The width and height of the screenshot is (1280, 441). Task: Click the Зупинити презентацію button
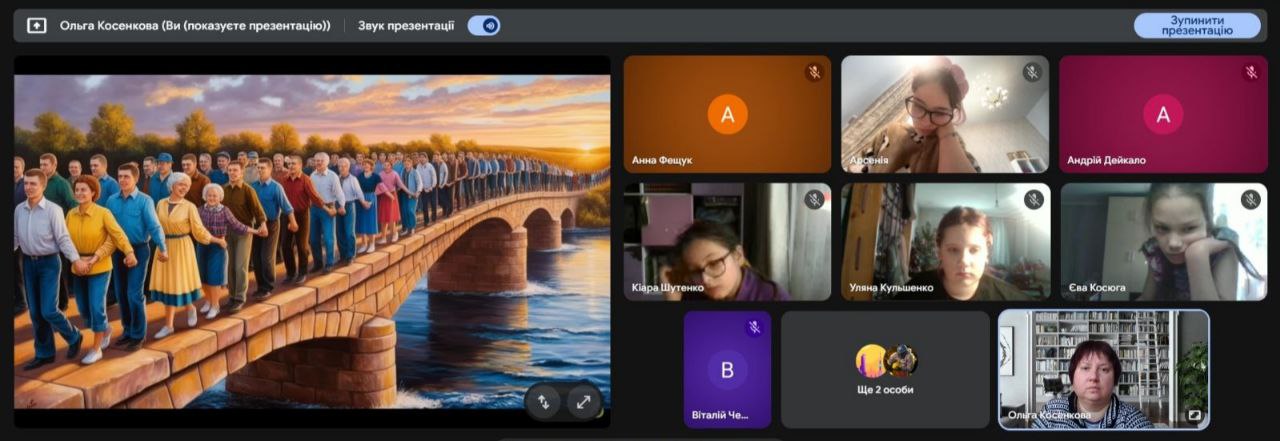[x=1196, y=26]
